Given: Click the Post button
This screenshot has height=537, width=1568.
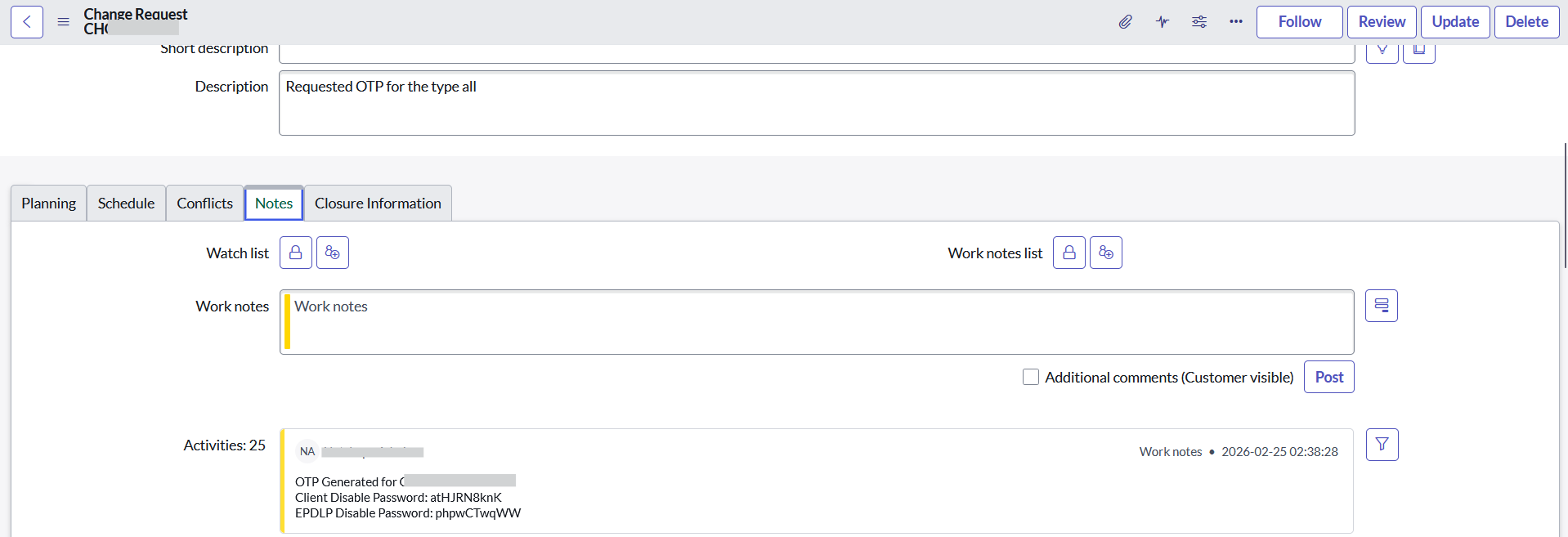Looking at the screenshot, I should click(1329, 377).
